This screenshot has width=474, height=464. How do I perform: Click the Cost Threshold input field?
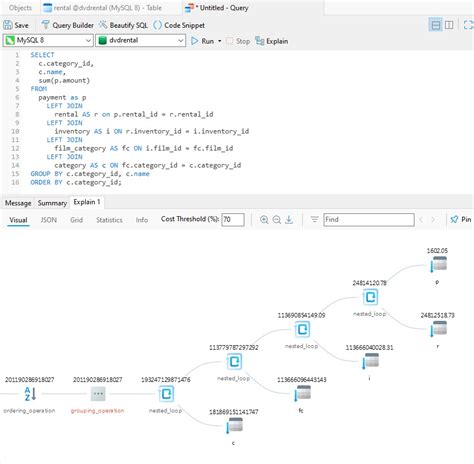click(x=233, y=220)
